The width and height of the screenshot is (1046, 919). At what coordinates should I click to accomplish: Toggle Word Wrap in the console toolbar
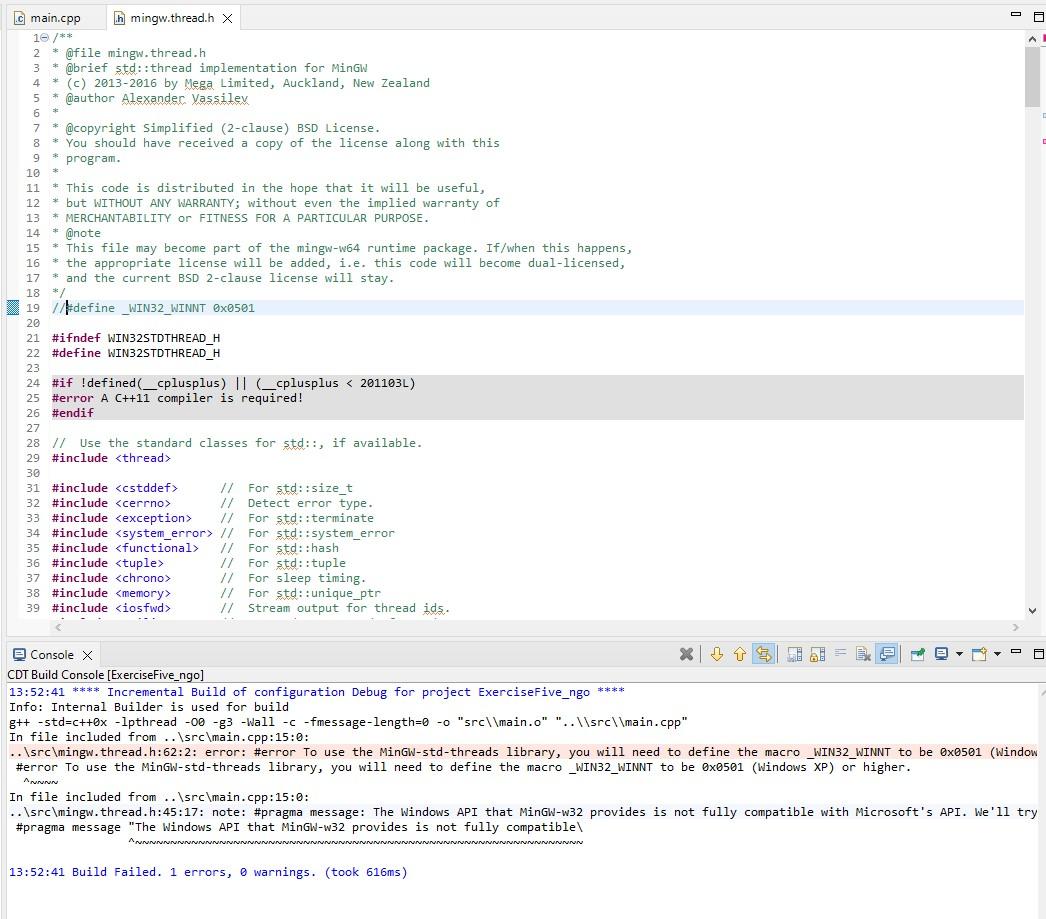tap(841, 654)
